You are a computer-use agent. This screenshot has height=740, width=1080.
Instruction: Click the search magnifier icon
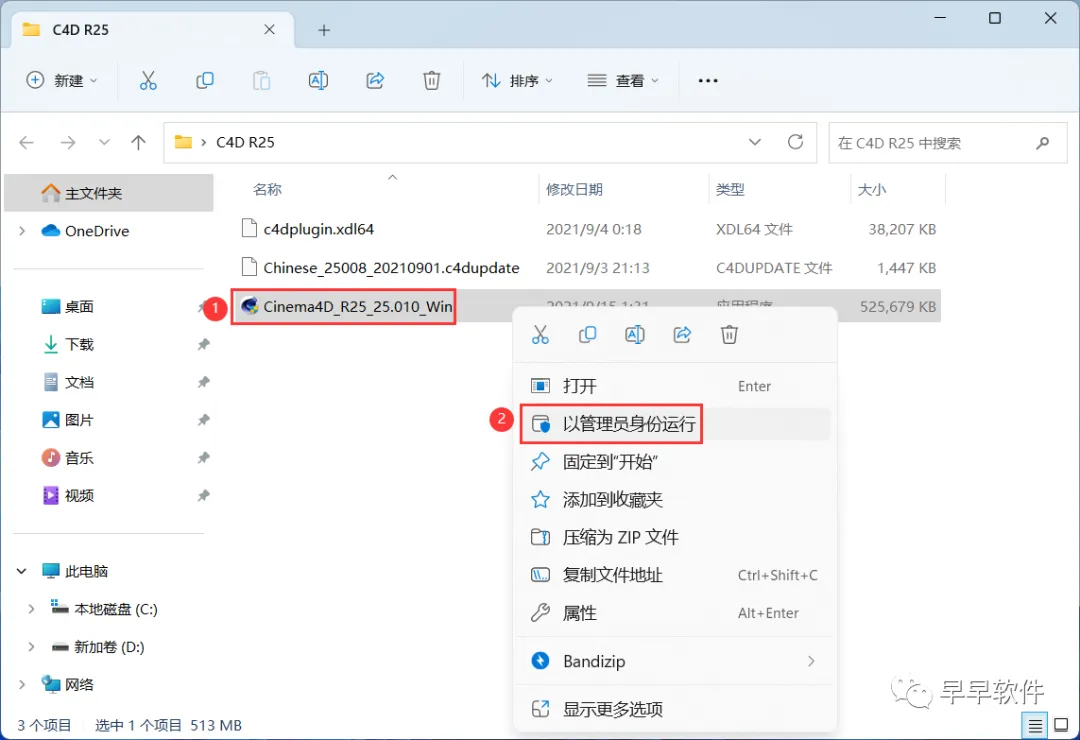coord(1043,143)
